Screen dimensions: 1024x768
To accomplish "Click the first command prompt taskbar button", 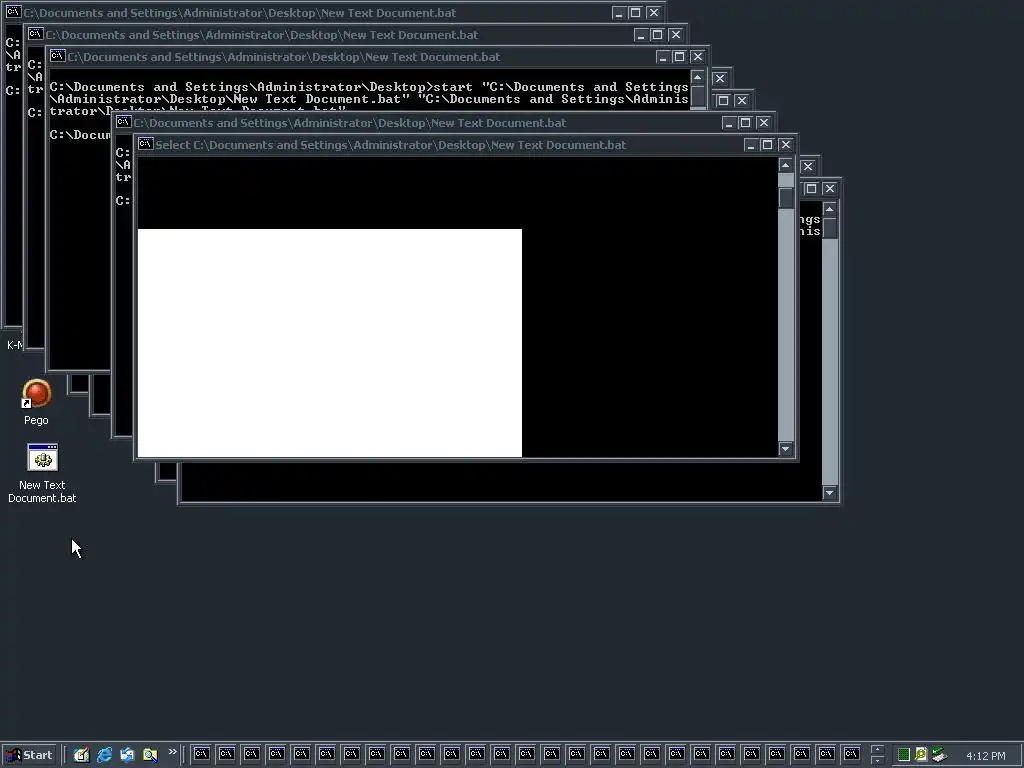I will tap(201, 755).
